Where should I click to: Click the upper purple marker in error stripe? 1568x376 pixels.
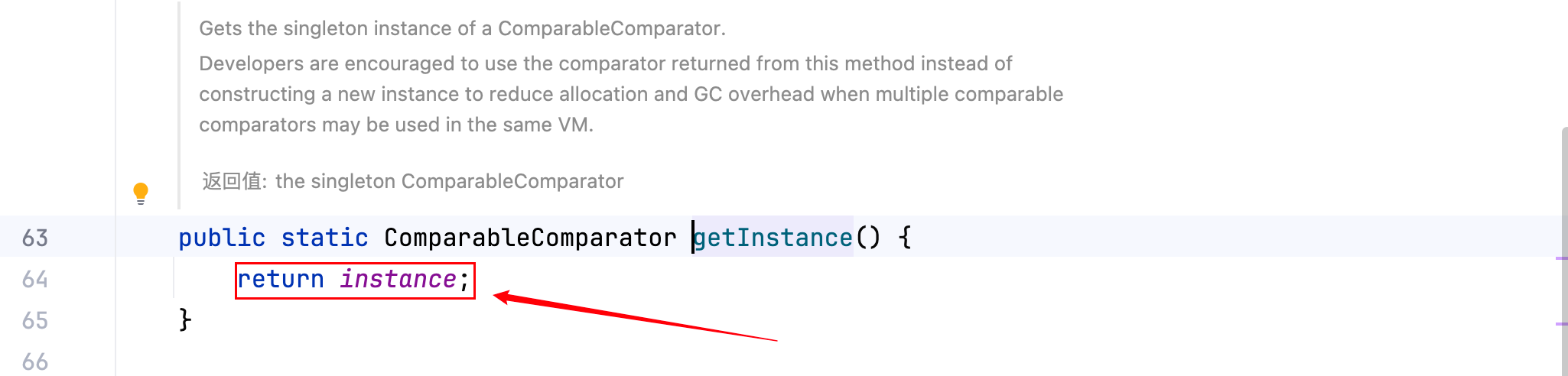point(1561,258)
